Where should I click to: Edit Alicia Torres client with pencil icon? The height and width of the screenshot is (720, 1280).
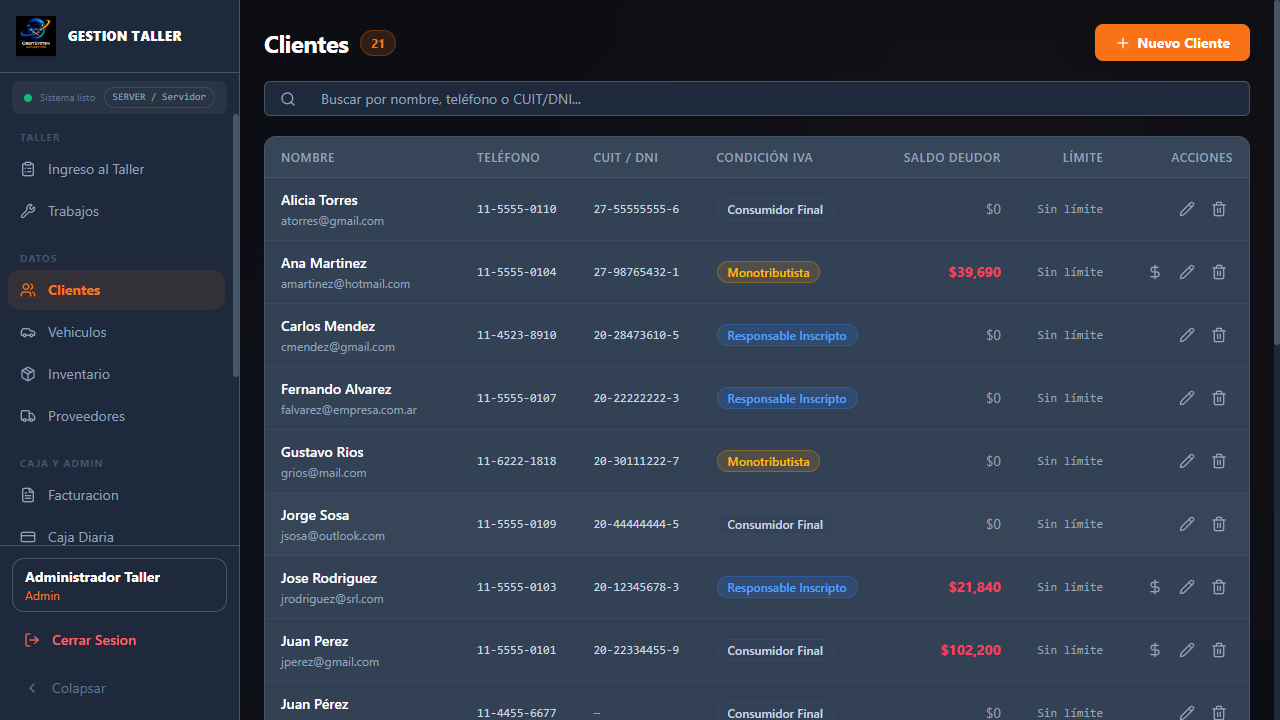1187,209
